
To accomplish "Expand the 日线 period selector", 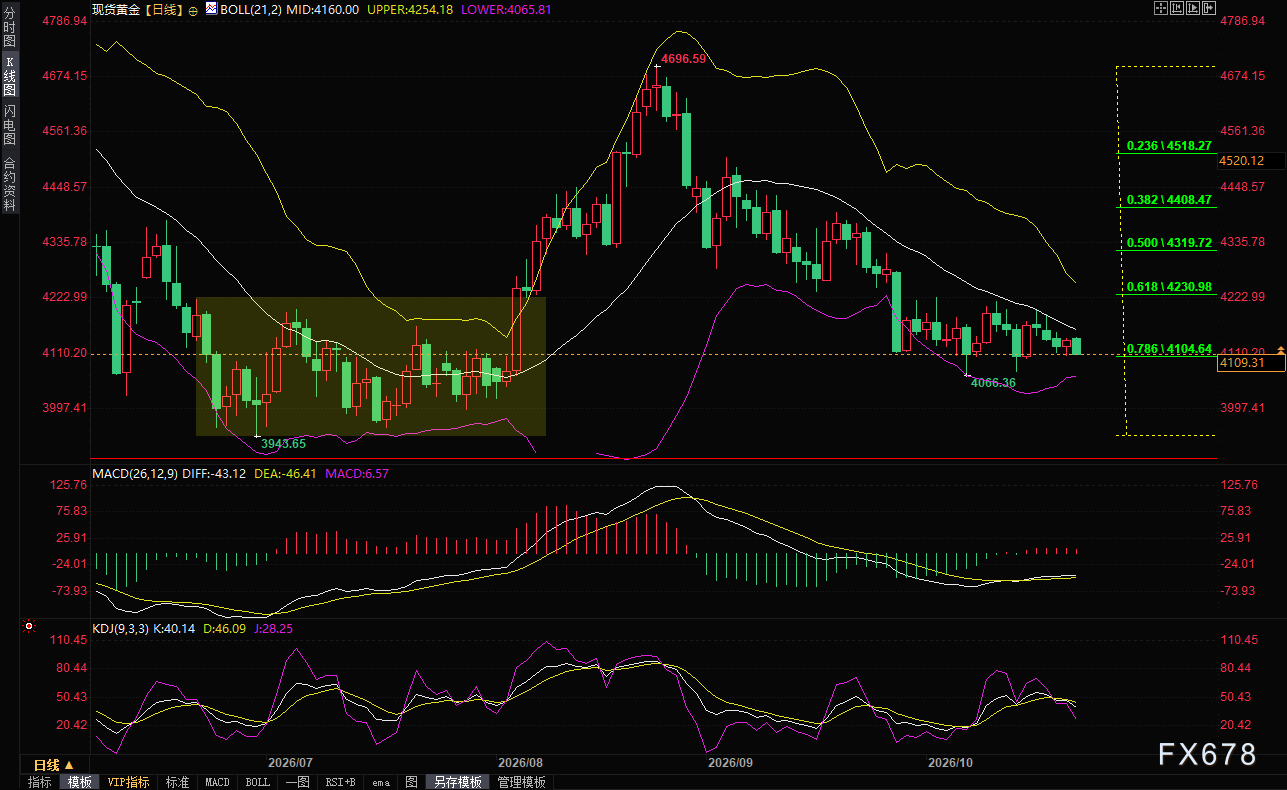I will [x=54, y=765].
